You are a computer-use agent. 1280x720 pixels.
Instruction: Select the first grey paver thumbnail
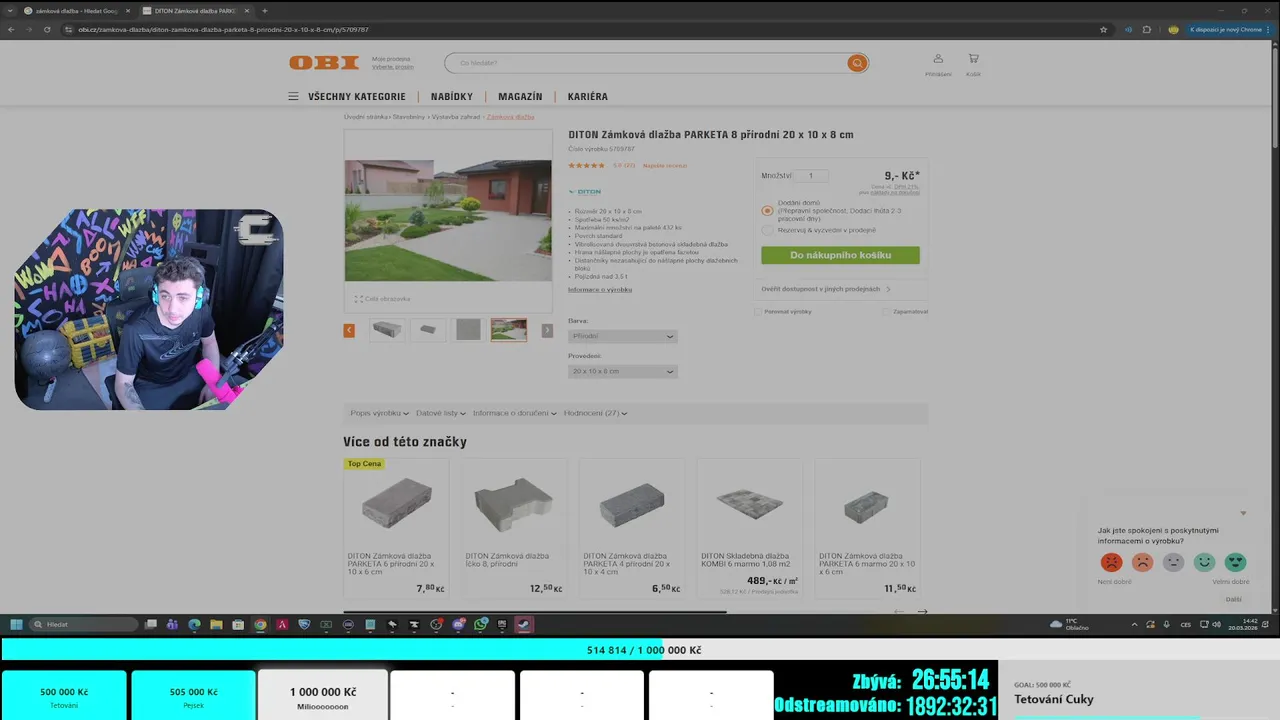pyautogui.click(x=387, y=330)
